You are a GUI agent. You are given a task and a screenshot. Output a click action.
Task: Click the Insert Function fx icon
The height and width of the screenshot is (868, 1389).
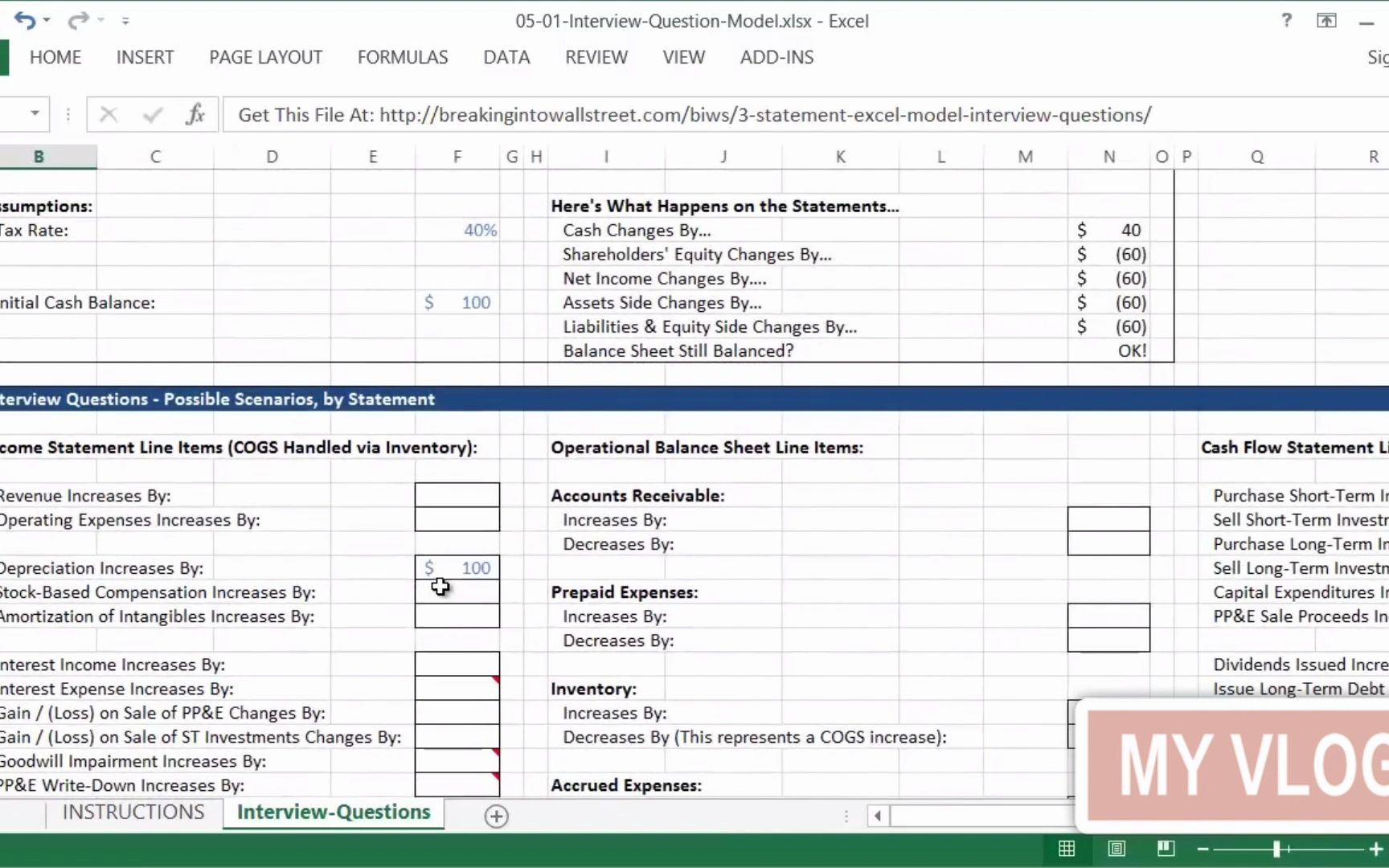tap(195, 115)
